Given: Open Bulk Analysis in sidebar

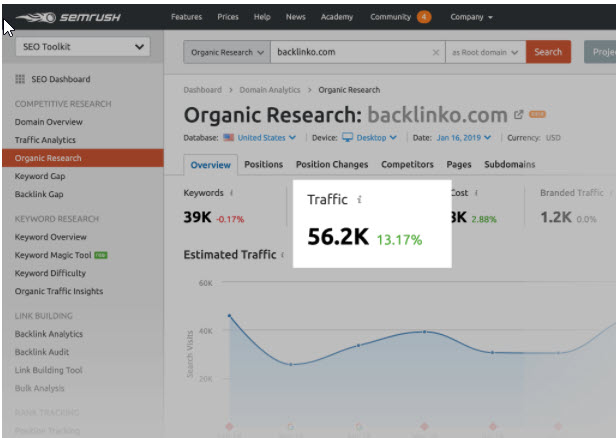Looking at the screenshot, I should point(39,389).
